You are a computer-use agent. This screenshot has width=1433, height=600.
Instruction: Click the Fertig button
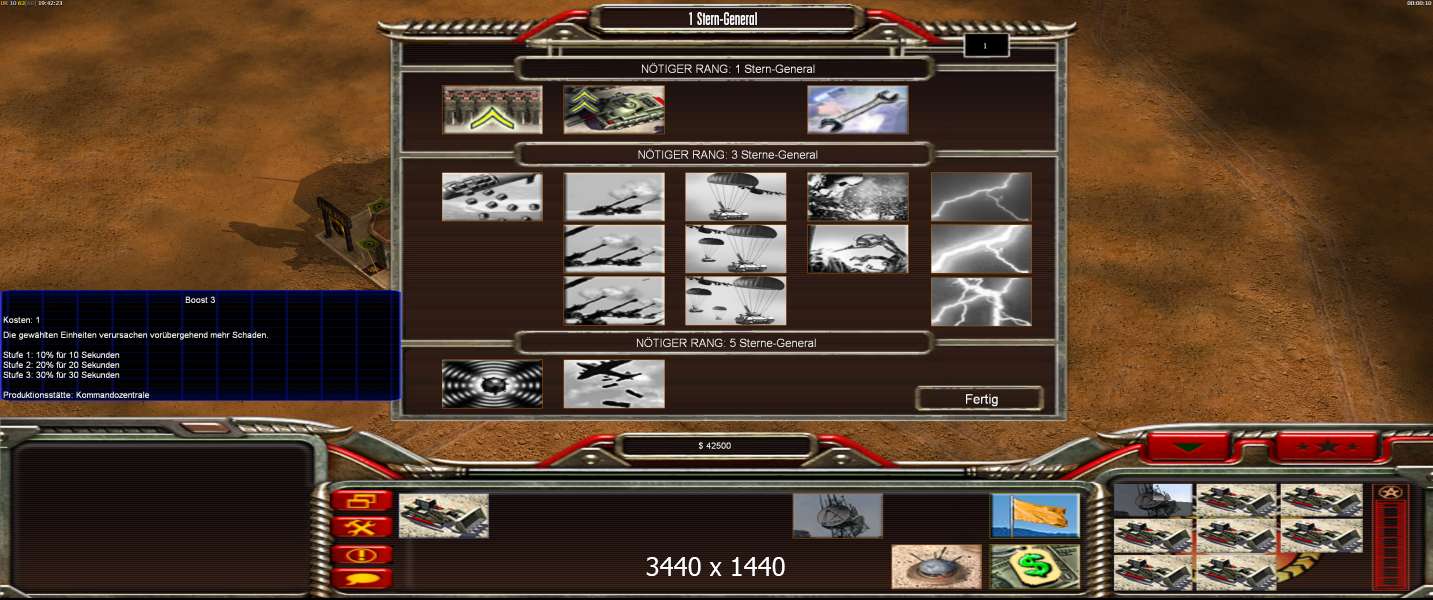pos(980,399)
